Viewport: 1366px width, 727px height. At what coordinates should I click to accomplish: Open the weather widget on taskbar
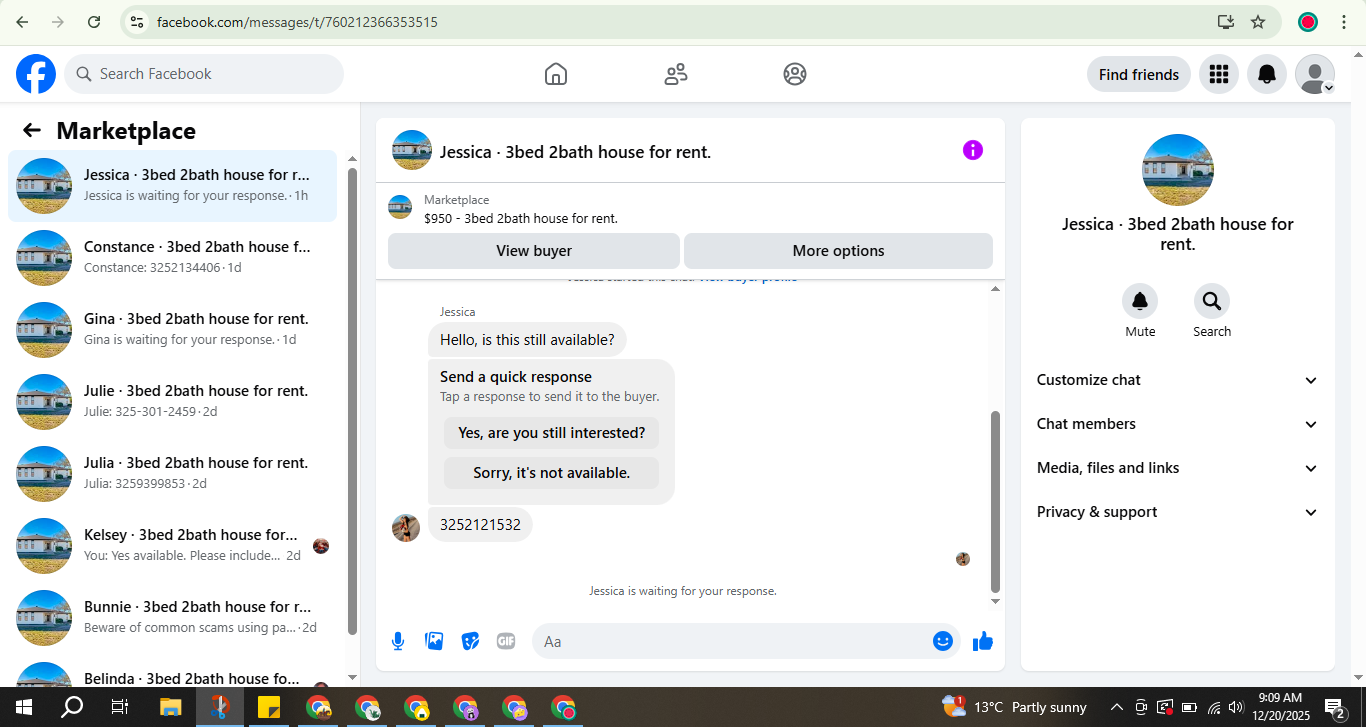pos(1014,708)
